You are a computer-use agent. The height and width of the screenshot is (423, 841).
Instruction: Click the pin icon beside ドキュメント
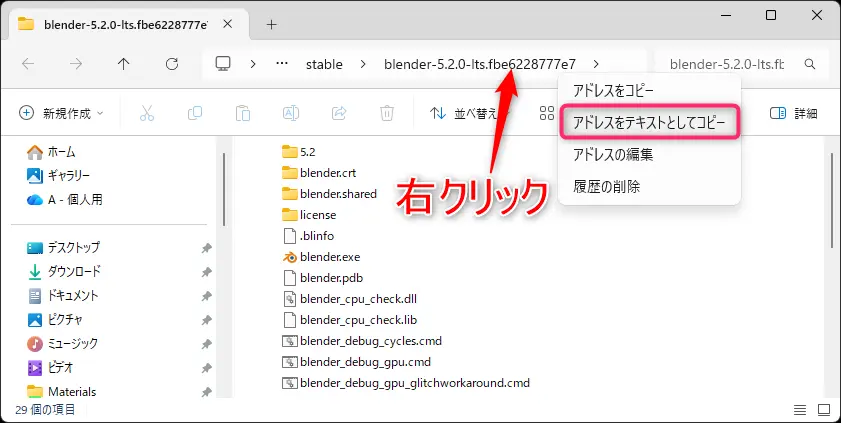click(206, 296)
